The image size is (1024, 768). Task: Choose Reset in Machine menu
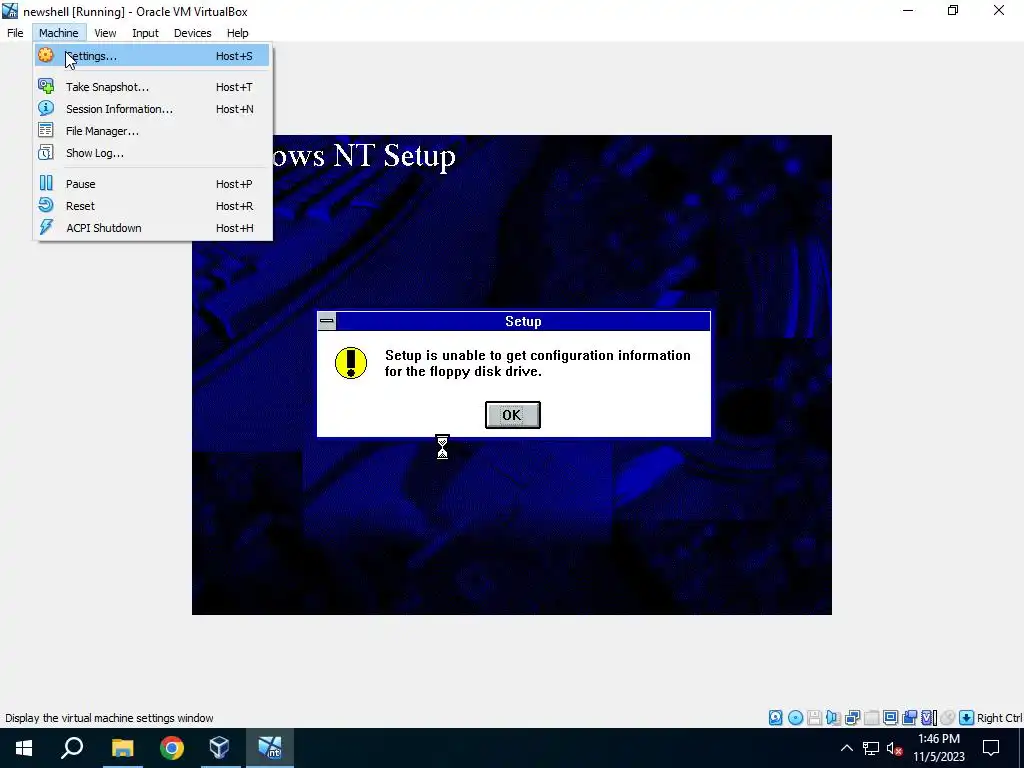(x=152, y=206)
